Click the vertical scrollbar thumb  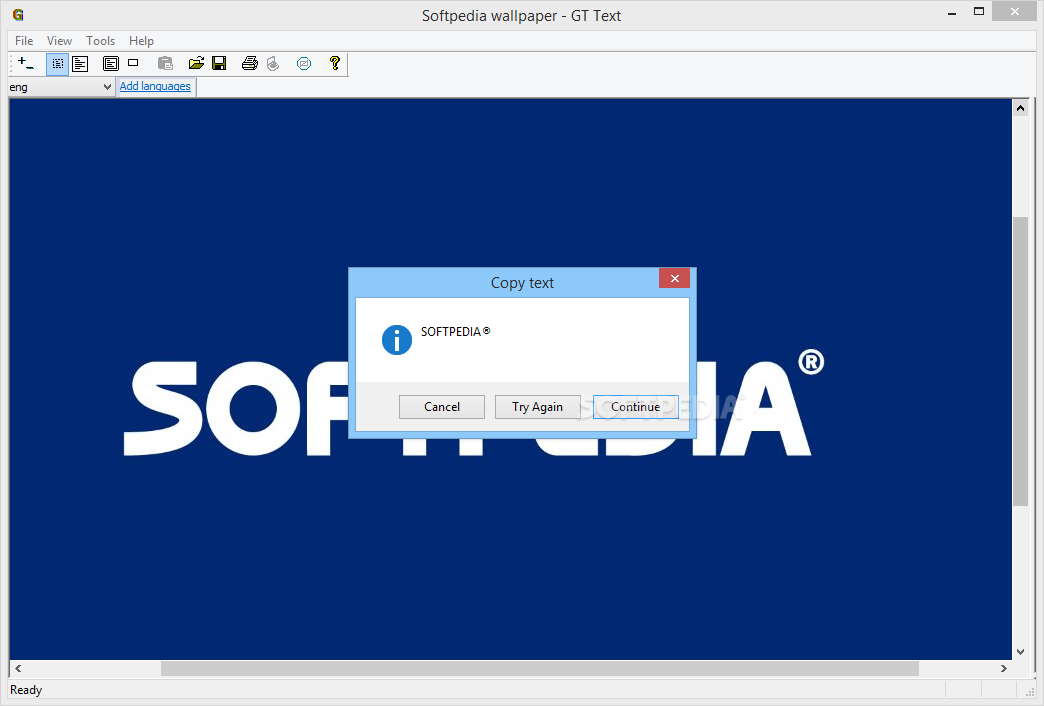1021,361
